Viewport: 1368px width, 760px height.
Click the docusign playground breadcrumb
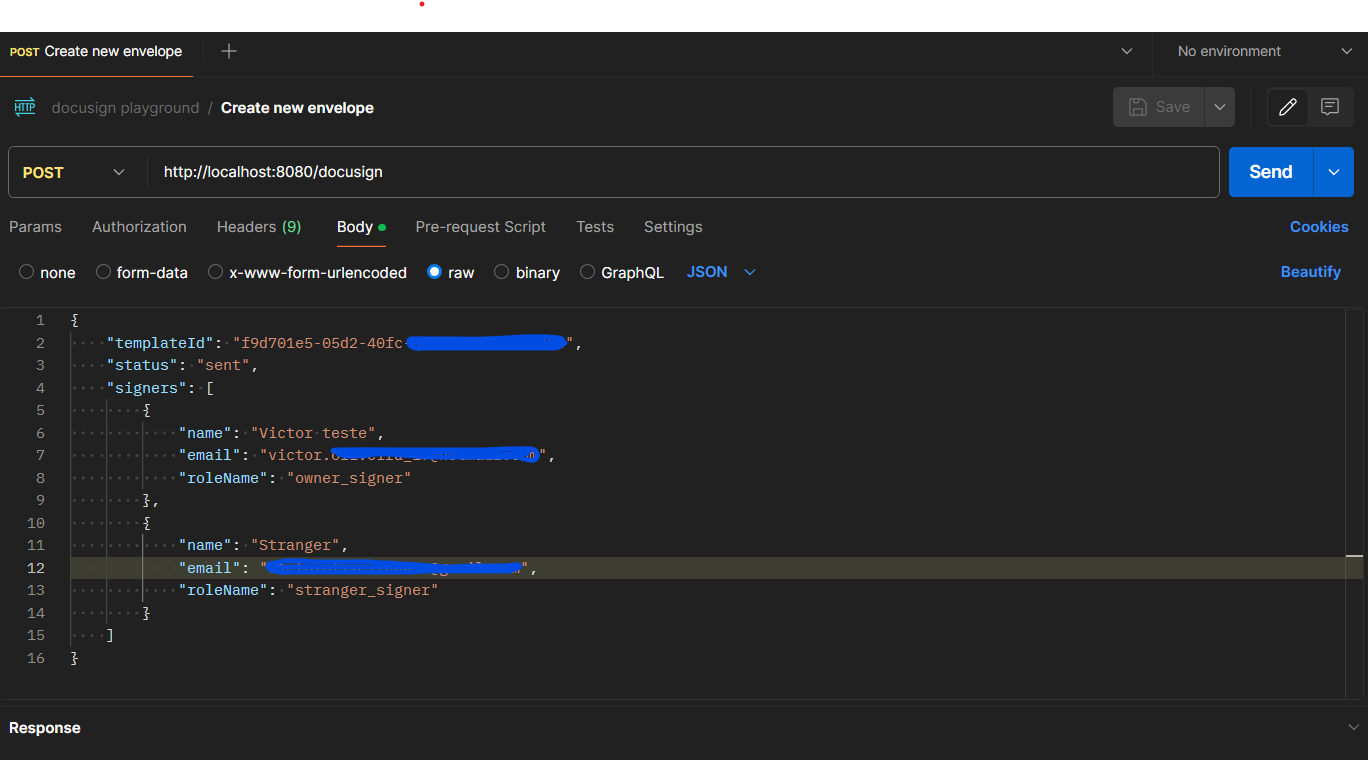tap(125, 108)
